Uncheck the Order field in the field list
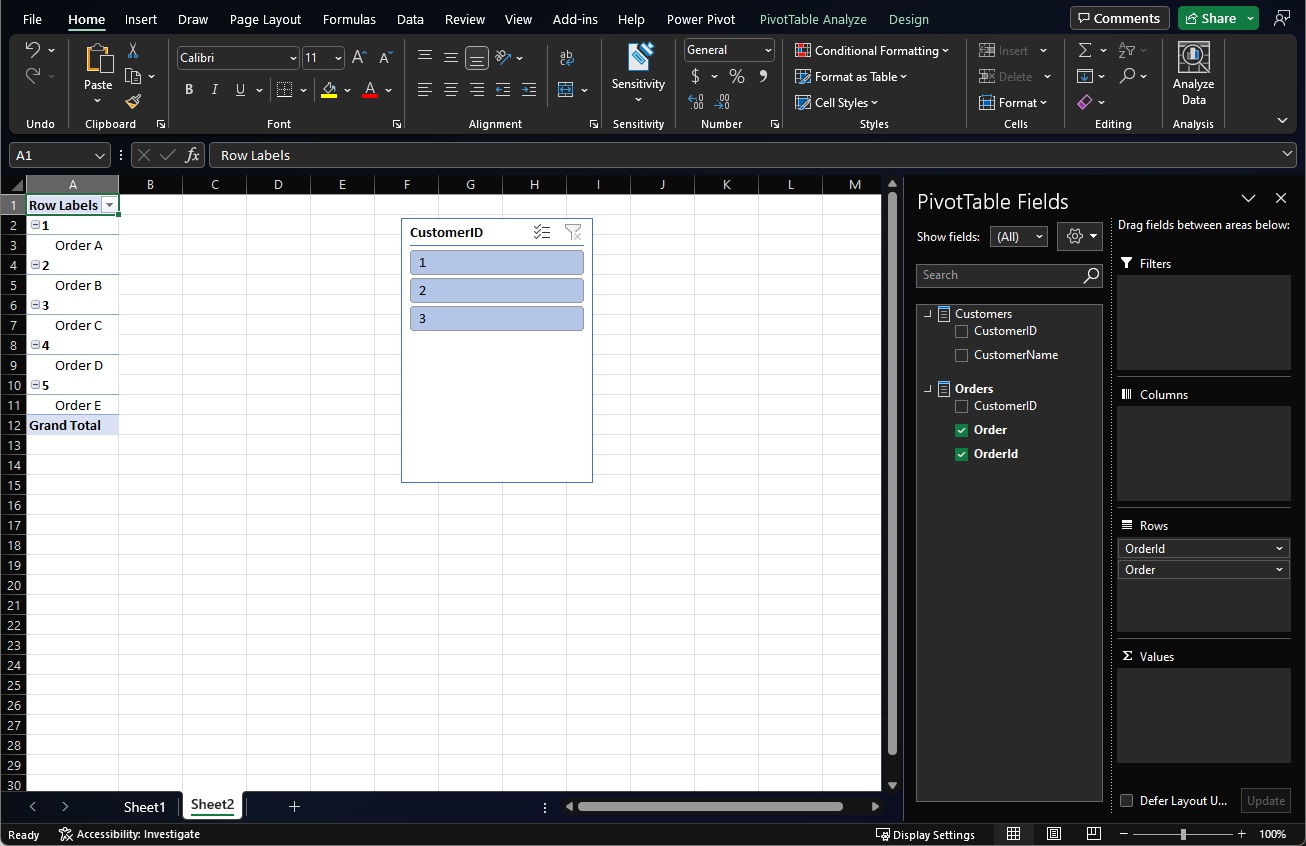 click(x=961, y=429)
